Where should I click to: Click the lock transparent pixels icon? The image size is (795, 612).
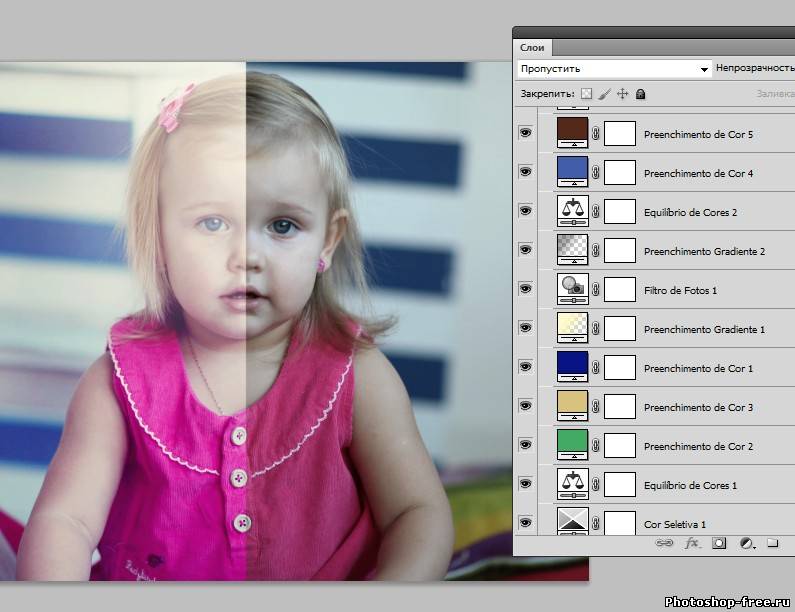click(x=587, y=94)
